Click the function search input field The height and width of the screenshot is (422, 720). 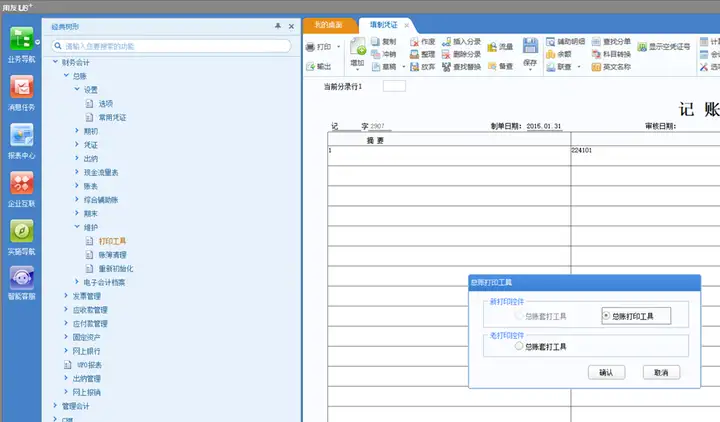[x=171, y=46]
